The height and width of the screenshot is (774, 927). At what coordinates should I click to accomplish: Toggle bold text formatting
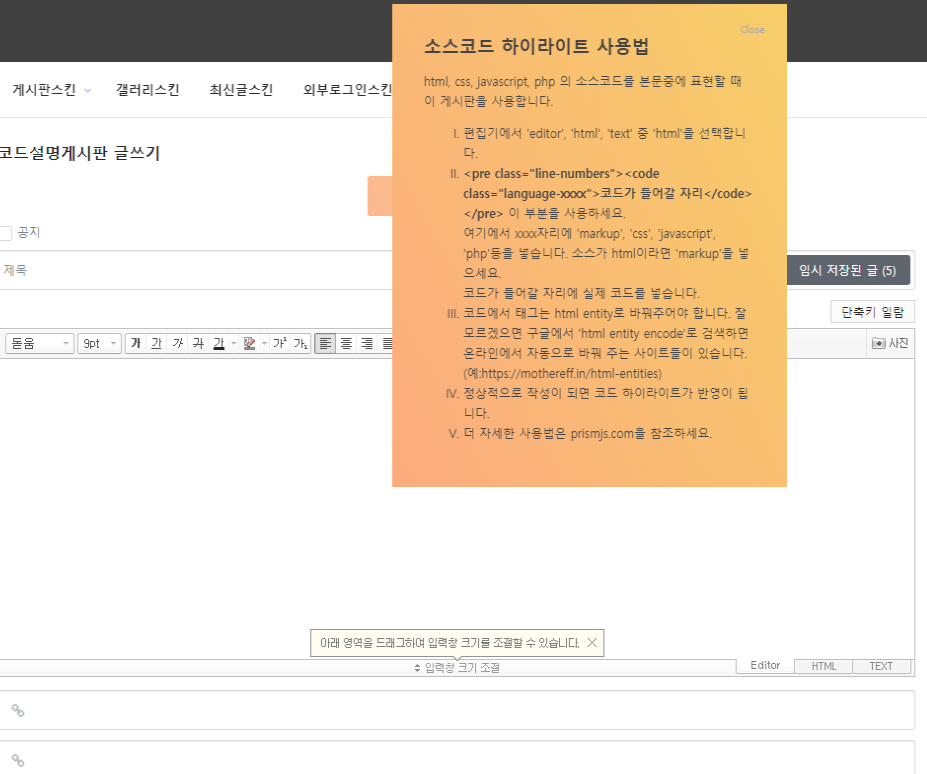[135, 344]
